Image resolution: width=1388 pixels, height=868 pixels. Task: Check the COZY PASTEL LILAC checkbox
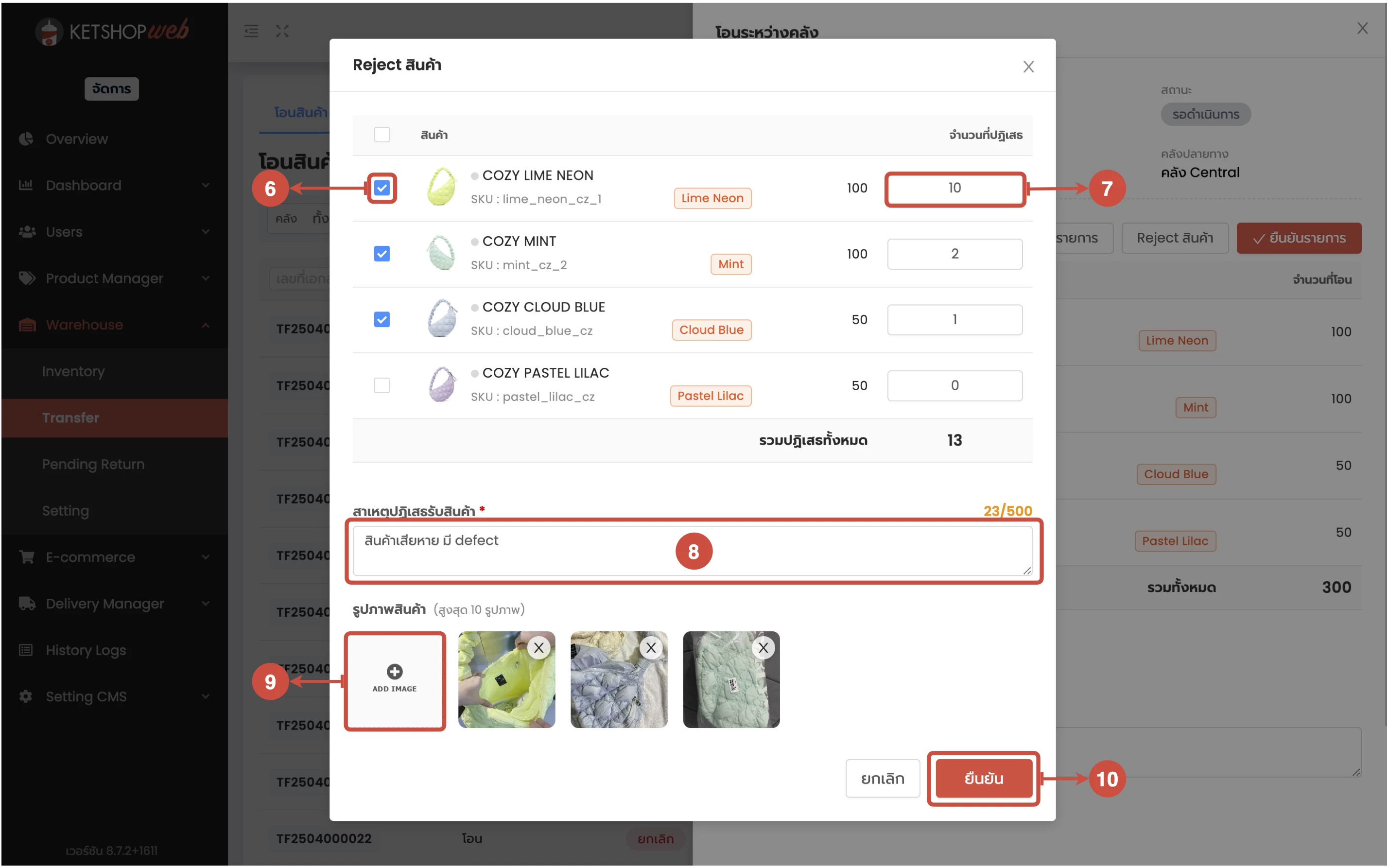[x=382, y=385]
